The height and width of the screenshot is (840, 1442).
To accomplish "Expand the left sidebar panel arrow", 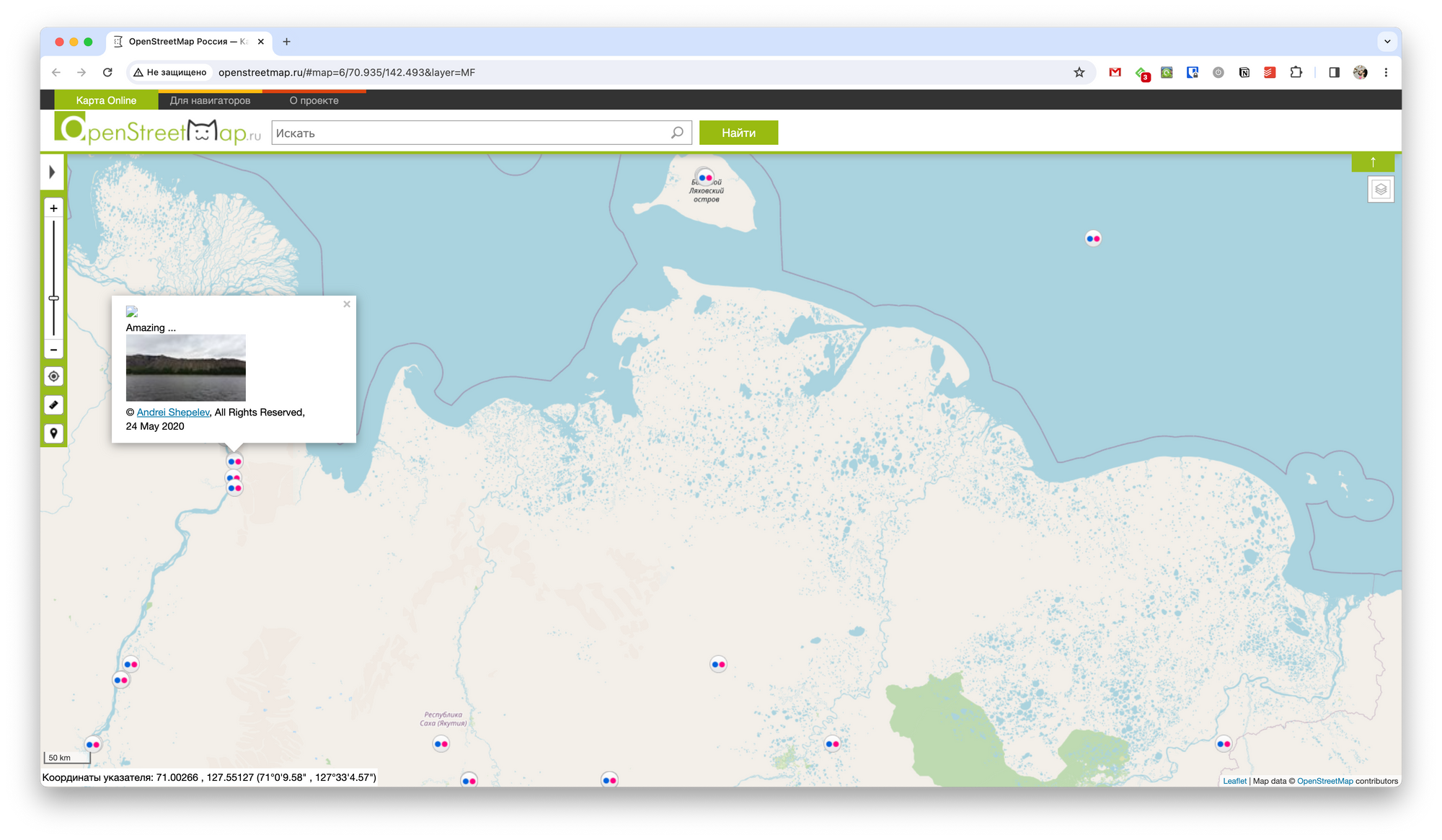I will pyautogui.click(x=52, y=172).
